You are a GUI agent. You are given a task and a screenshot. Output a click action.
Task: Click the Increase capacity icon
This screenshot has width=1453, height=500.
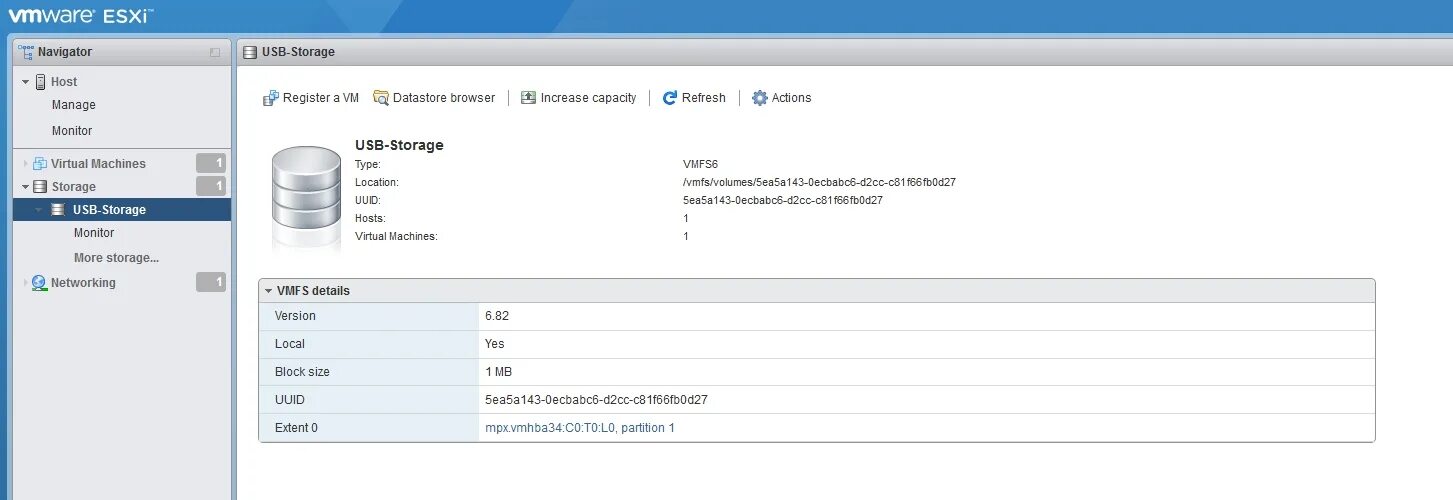(x=529, y=98)
